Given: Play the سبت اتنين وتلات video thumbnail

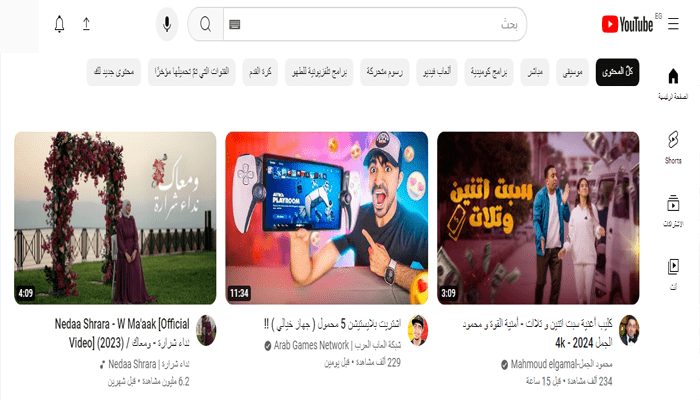Looking at the screenshot, I should pyautogui.click(x=538, y=218).
